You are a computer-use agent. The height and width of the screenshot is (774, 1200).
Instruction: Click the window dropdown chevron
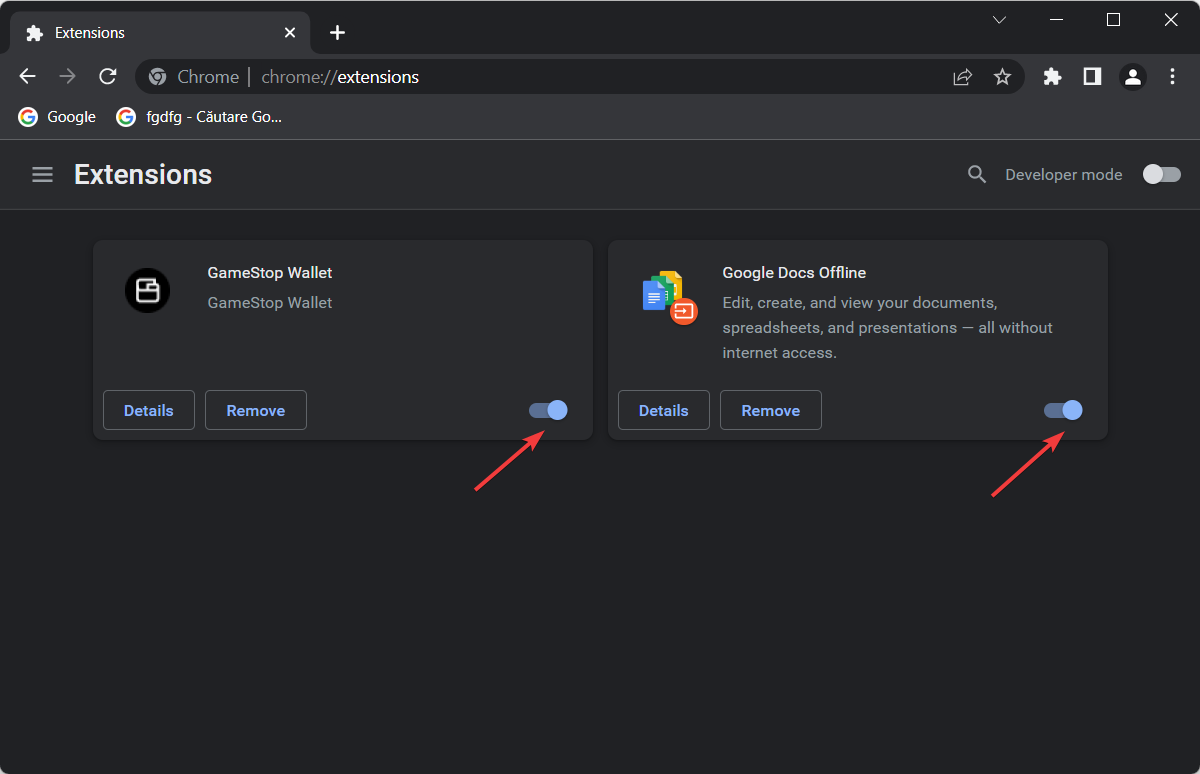(999, 19)
